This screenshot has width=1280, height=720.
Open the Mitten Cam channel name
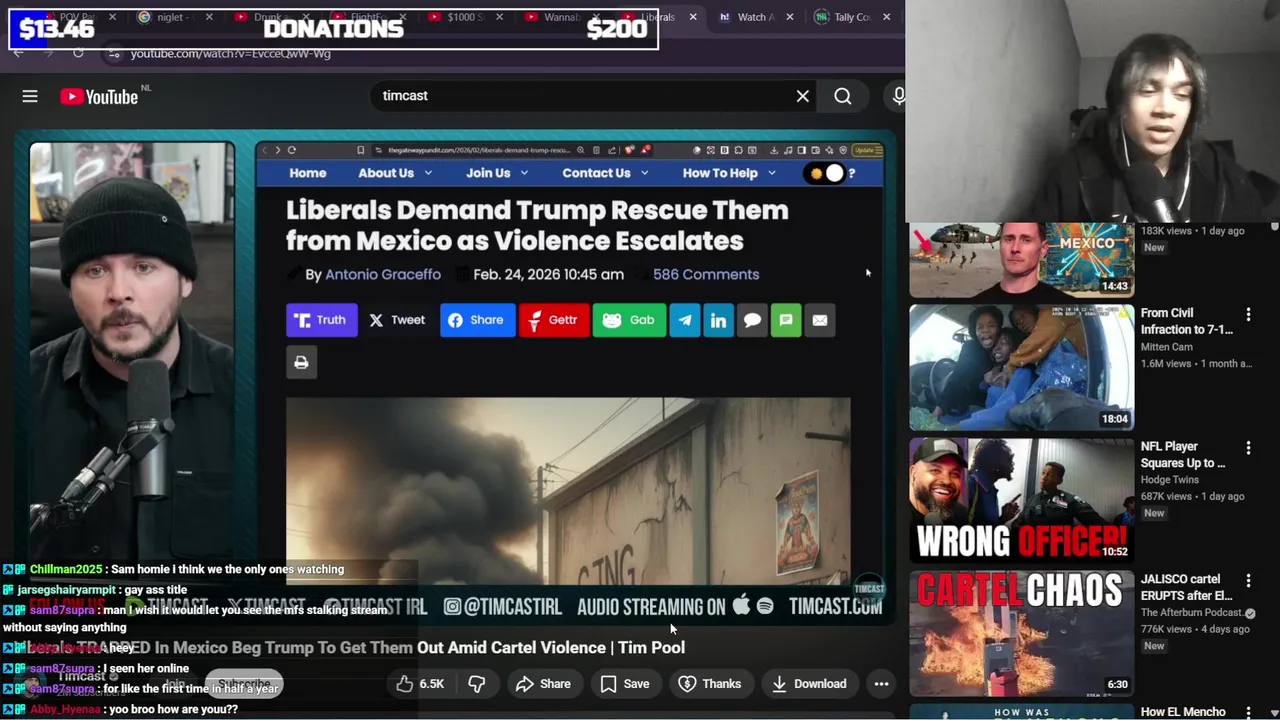[1166, 347]
